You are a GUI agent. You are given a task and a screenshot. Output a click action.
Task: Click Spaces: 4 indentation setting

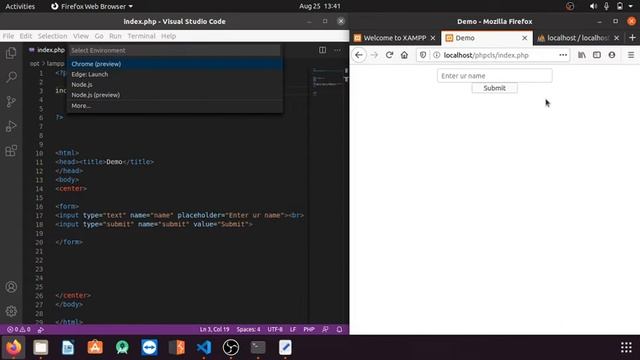[x=248, y=329]
